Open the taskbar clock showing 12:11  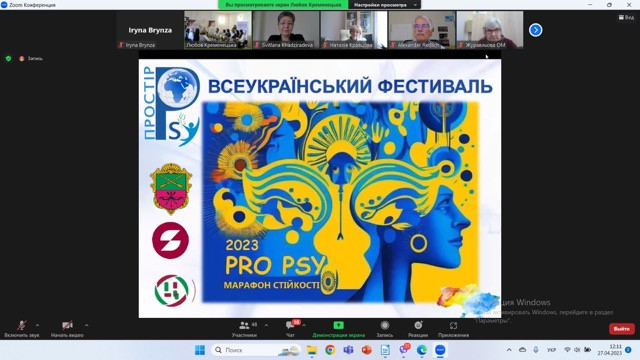tap(609, 350)
